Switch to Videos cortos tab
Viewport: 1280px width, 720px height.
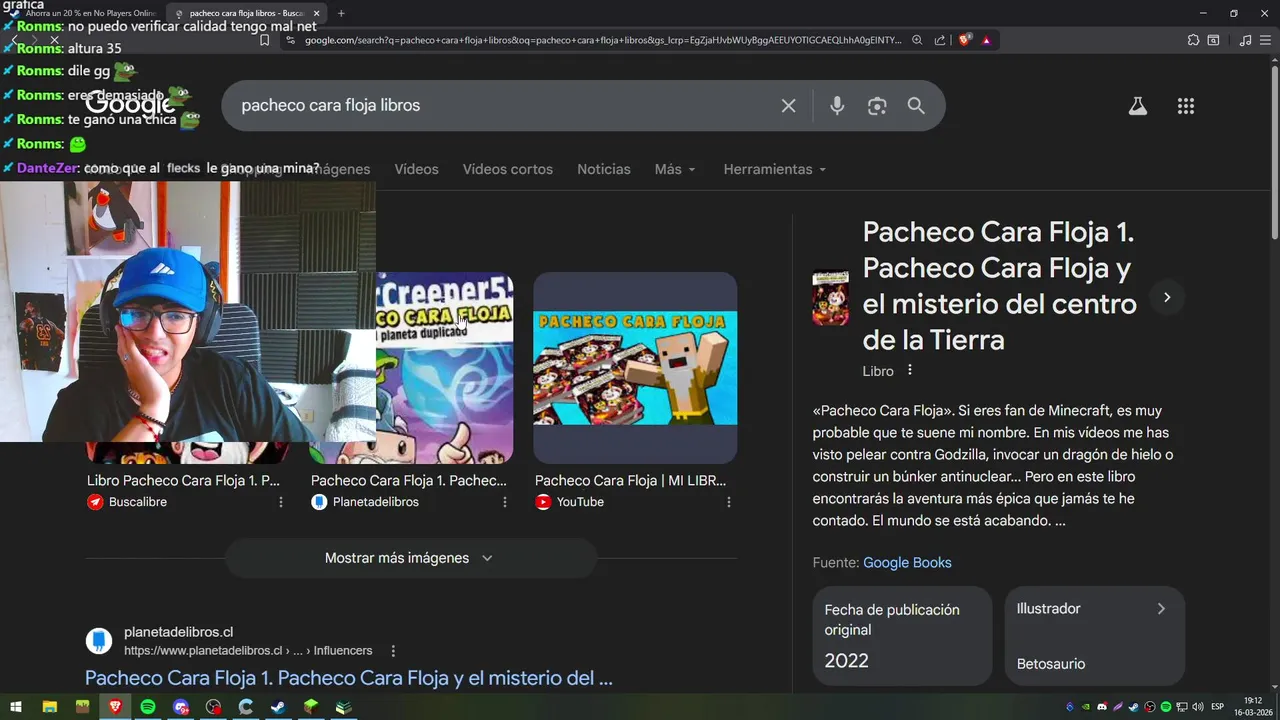point(508,169)
